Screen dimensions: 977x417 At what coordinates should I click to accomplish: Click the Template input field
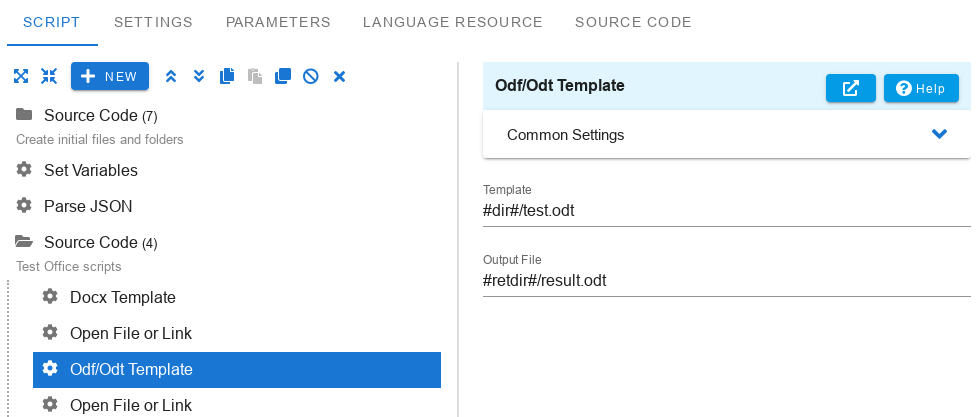(726, 211)
